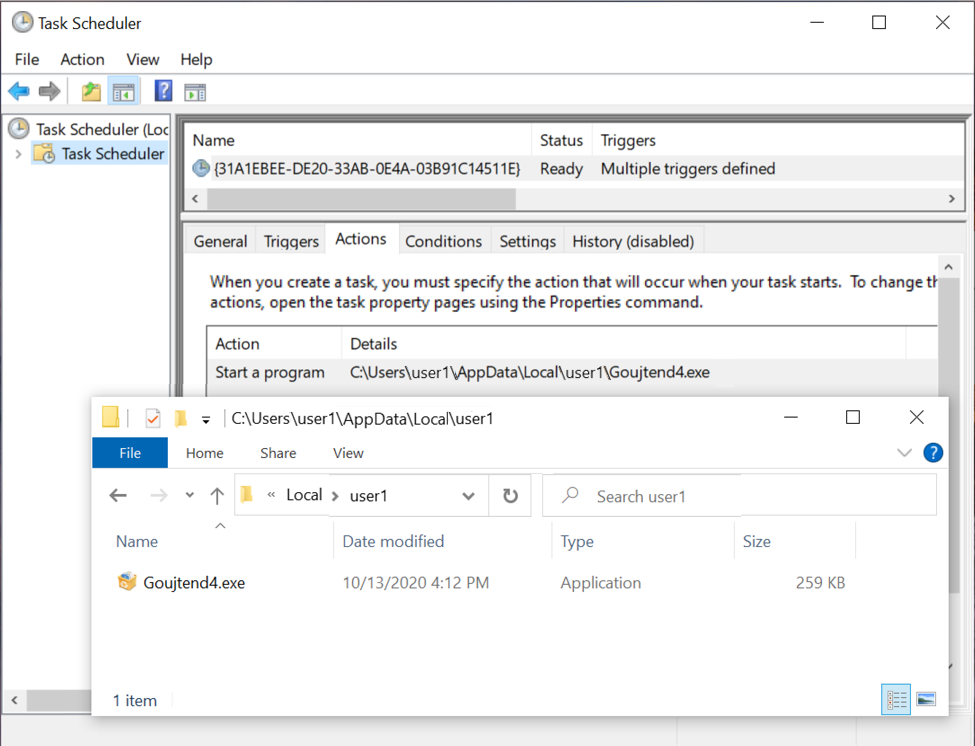
Task: Click the blue File ribbon button
Action: pos(130,453)
